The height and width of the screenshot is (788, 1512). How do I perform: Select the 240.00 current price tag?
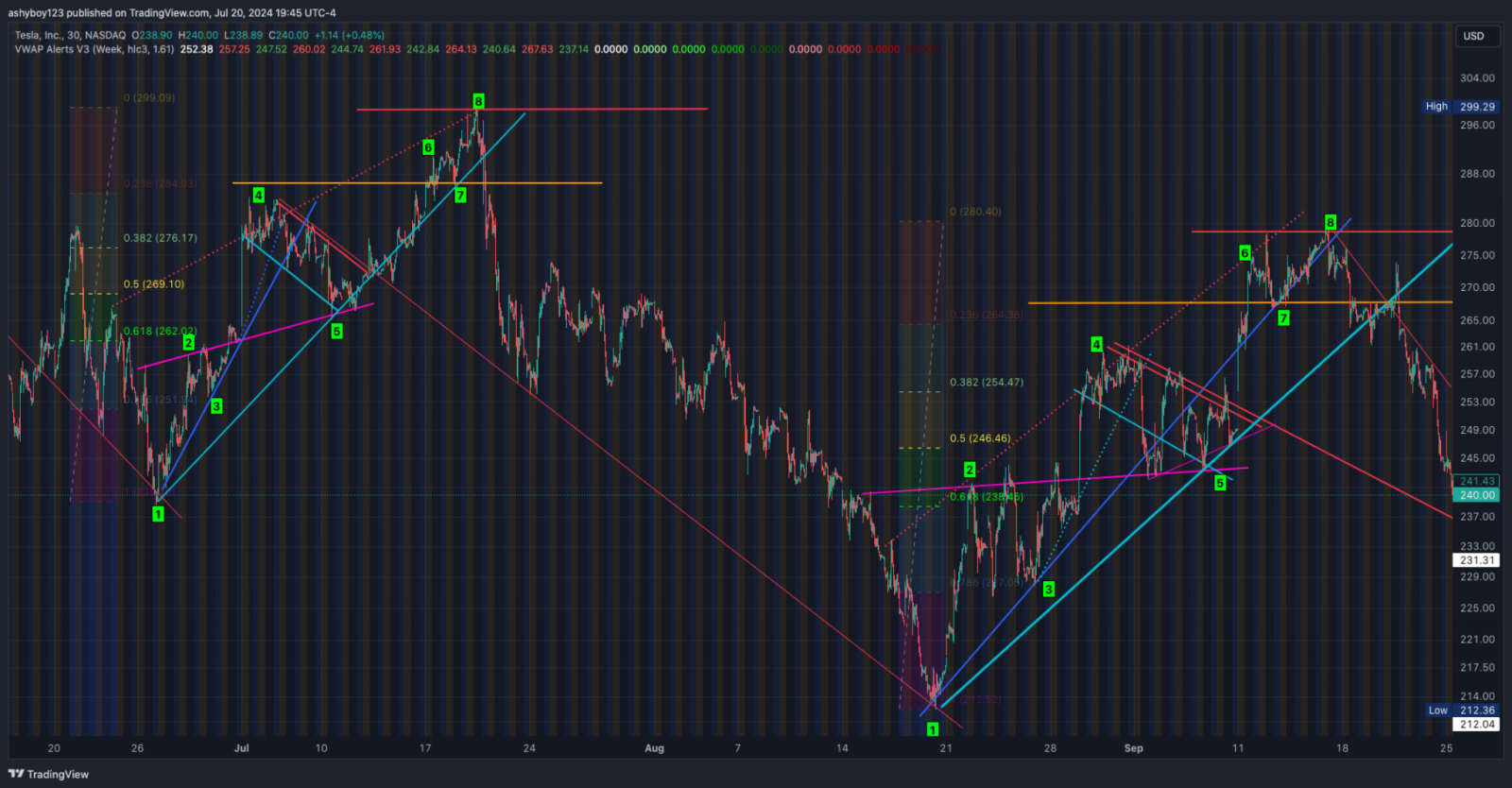pos(1477,495)
